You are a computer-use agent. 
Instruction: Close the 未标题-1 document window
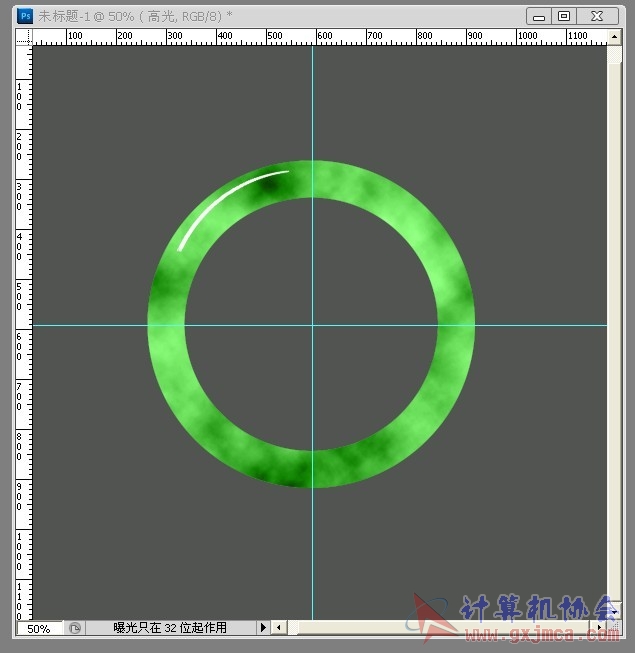[598, 17]
